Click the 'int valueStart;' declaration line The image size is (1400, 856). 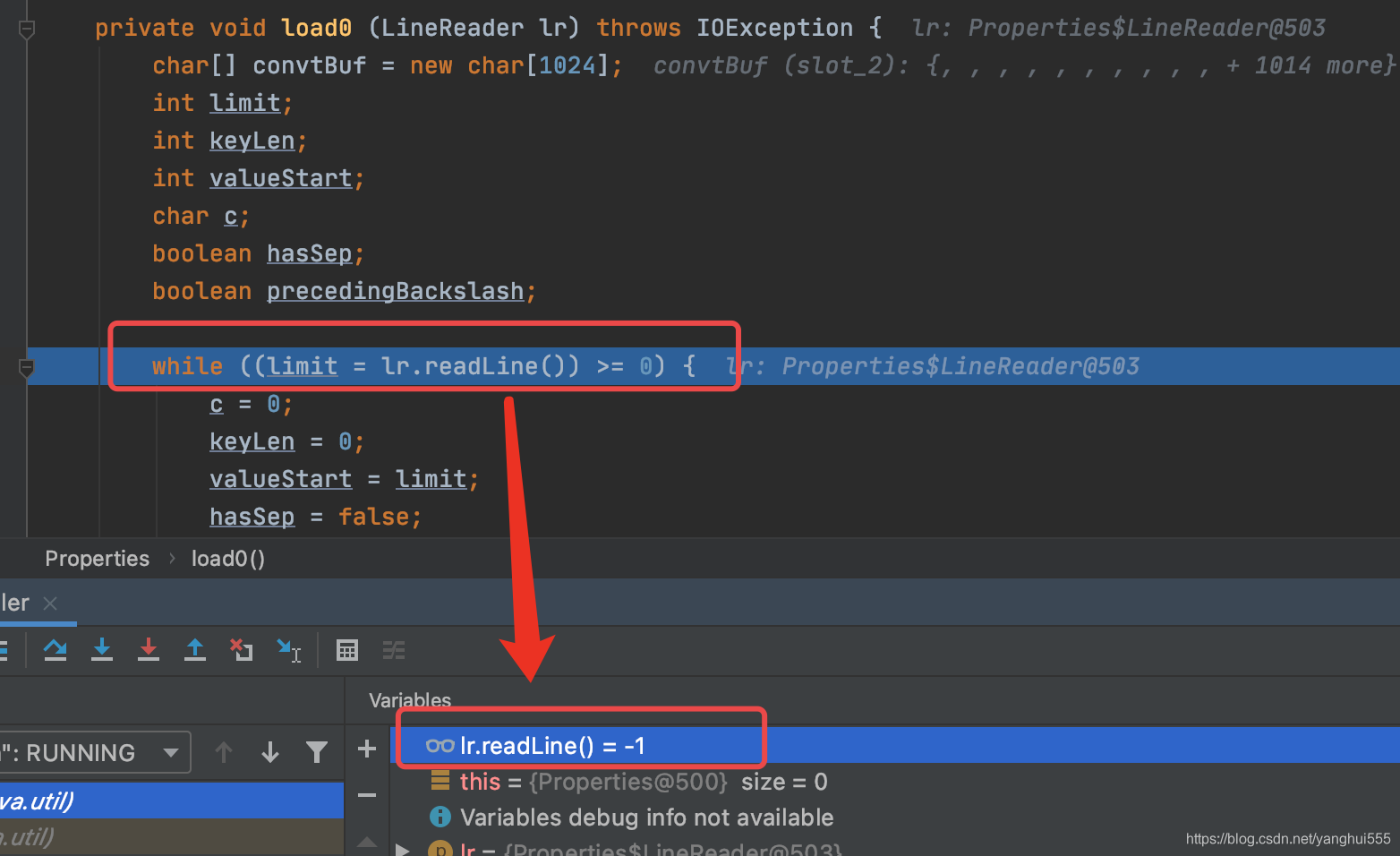pyautogui.click(x=258, y=178)
